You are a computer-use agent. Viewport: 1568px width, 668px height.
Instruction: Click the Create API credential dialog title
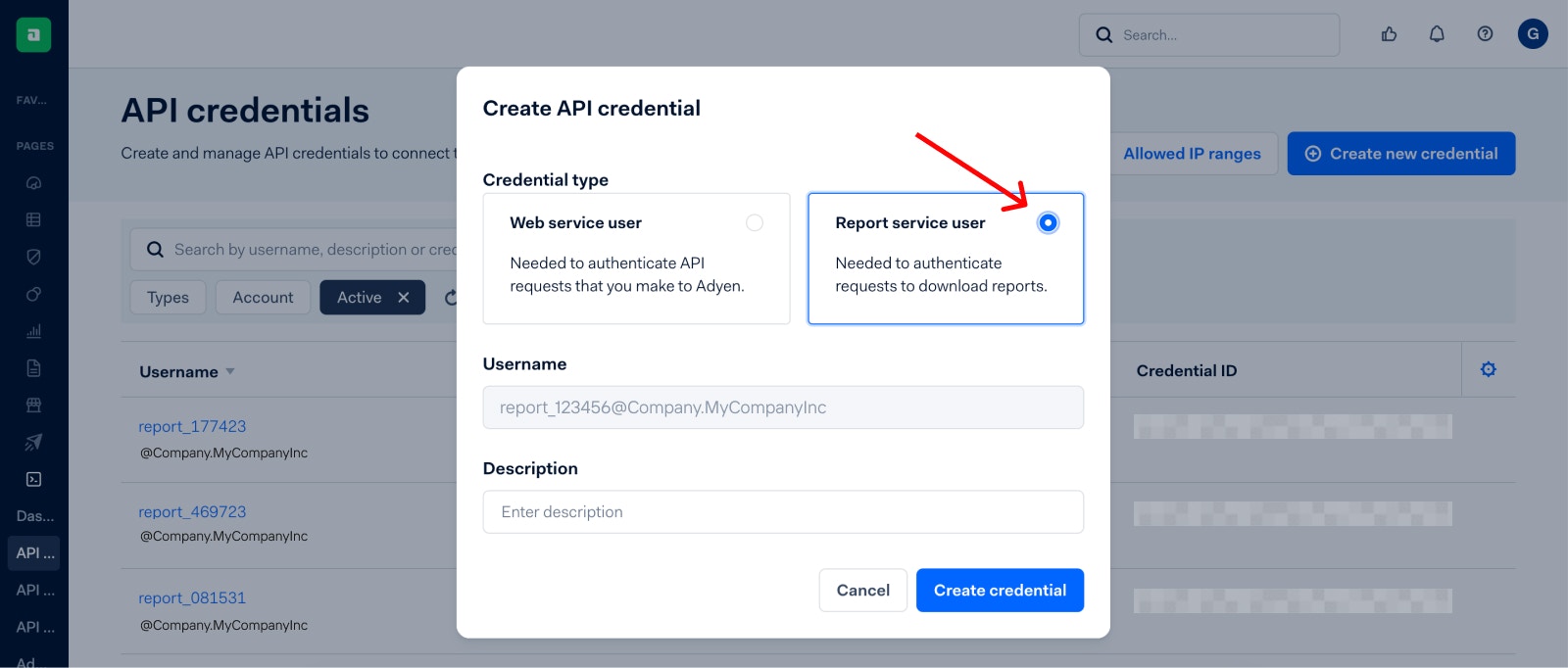click(592, 109)
